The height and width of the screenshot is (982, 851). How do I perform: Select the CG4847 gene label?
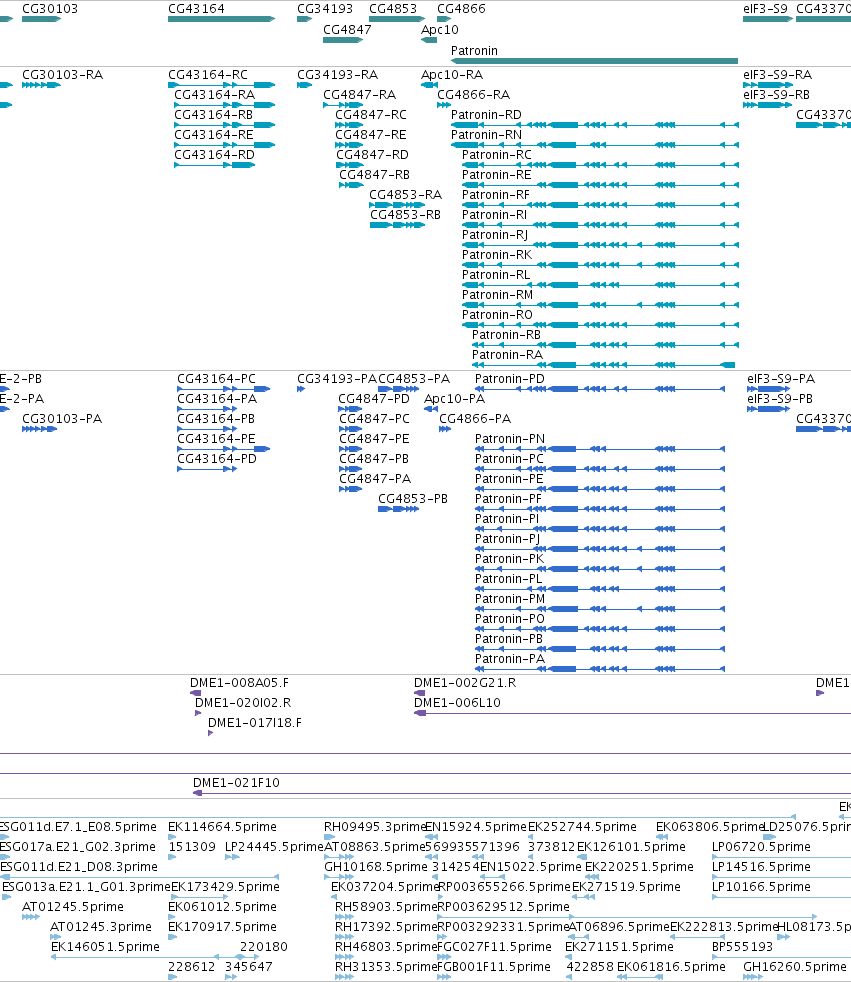(x=347, y=29)
